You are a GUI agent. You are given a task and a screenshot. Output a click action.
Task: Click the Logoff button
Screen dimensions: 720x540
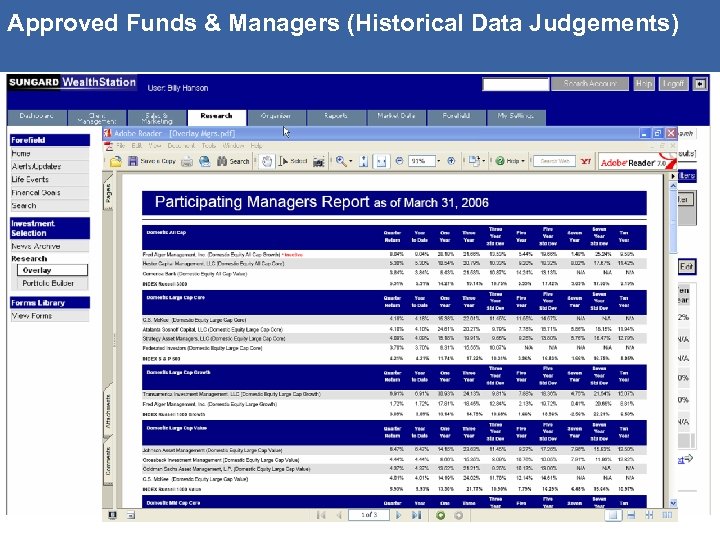[674, 84]
